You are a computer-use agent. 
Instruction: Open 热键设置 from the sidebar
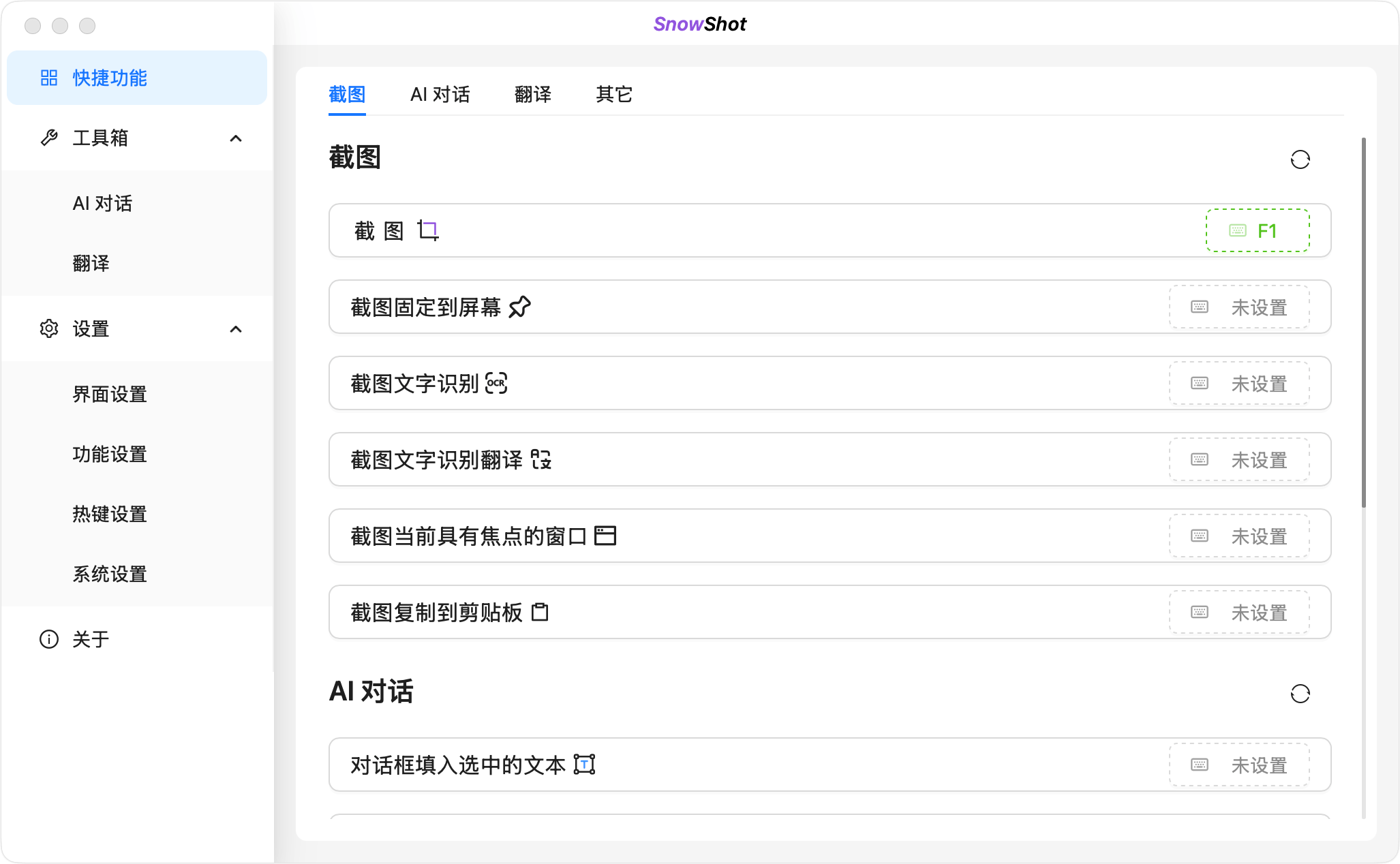110,514
